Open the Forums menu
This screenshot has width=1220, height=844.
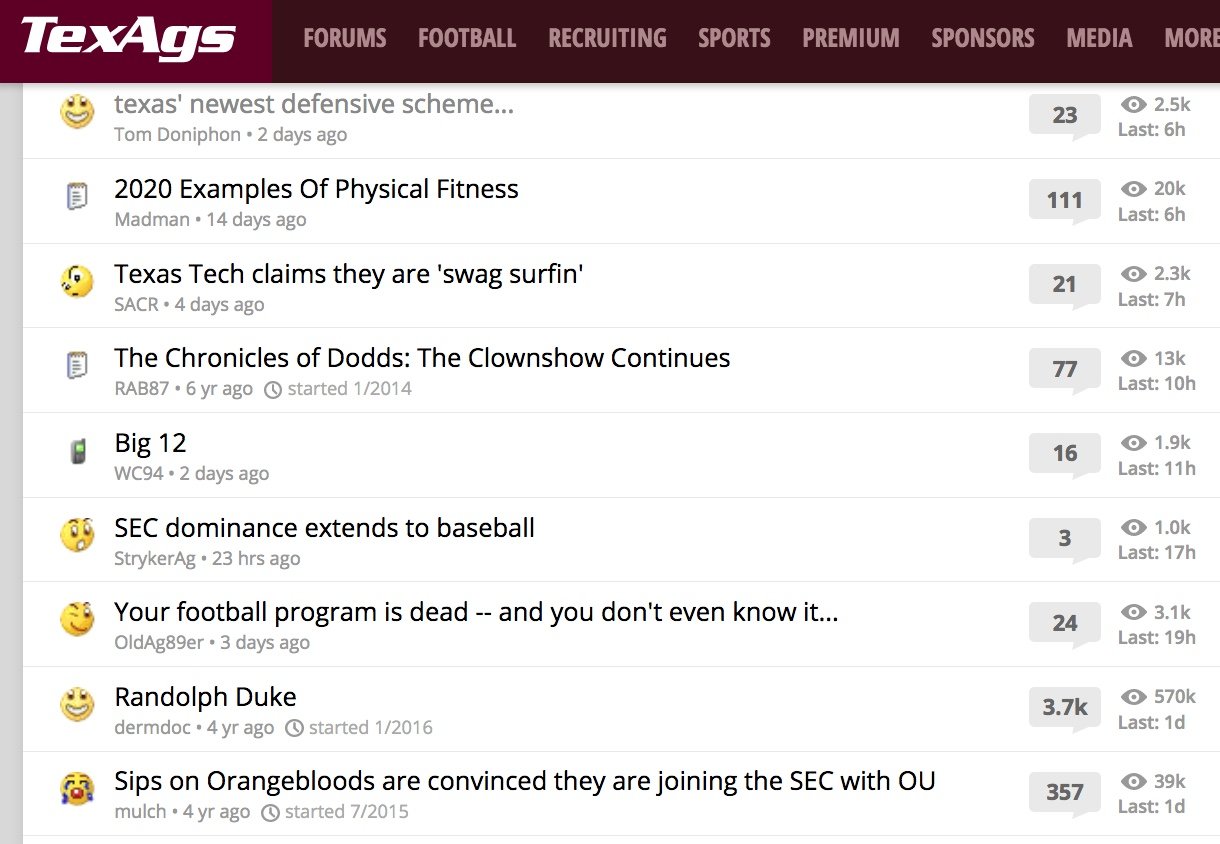pyautogui.click(x=344, y=39)
